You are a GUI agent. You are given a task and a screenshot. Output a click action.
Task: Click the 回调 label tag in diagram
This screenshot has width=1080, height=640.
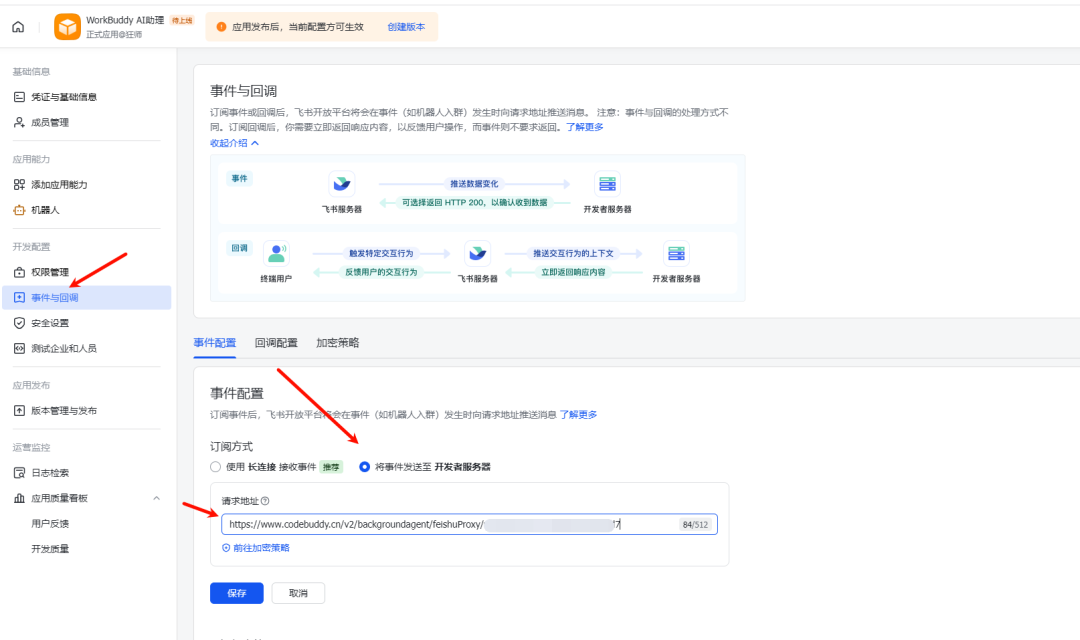[239, 248]
